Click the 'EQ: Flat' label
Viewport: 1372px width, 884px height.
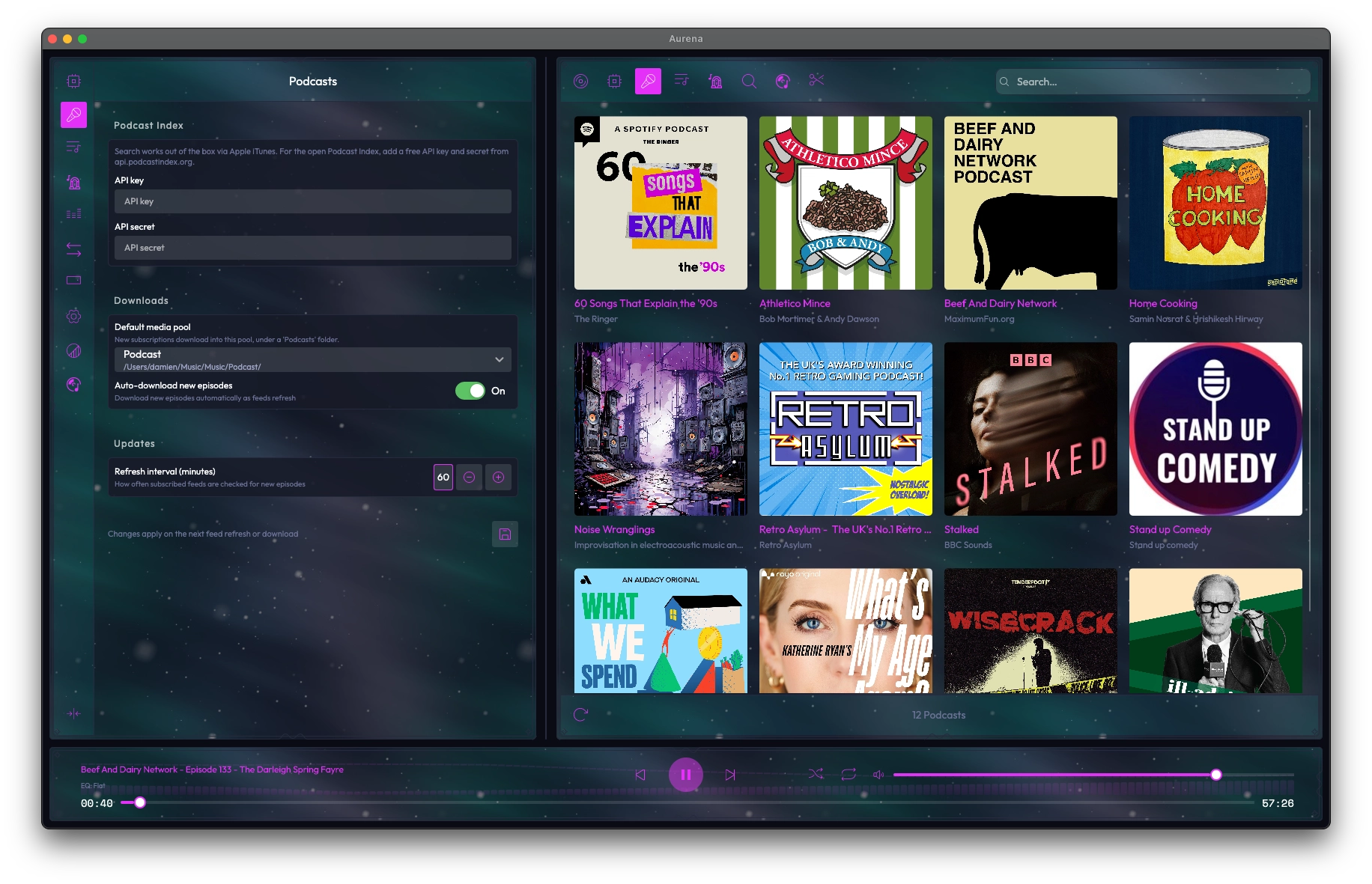[93, 786]
